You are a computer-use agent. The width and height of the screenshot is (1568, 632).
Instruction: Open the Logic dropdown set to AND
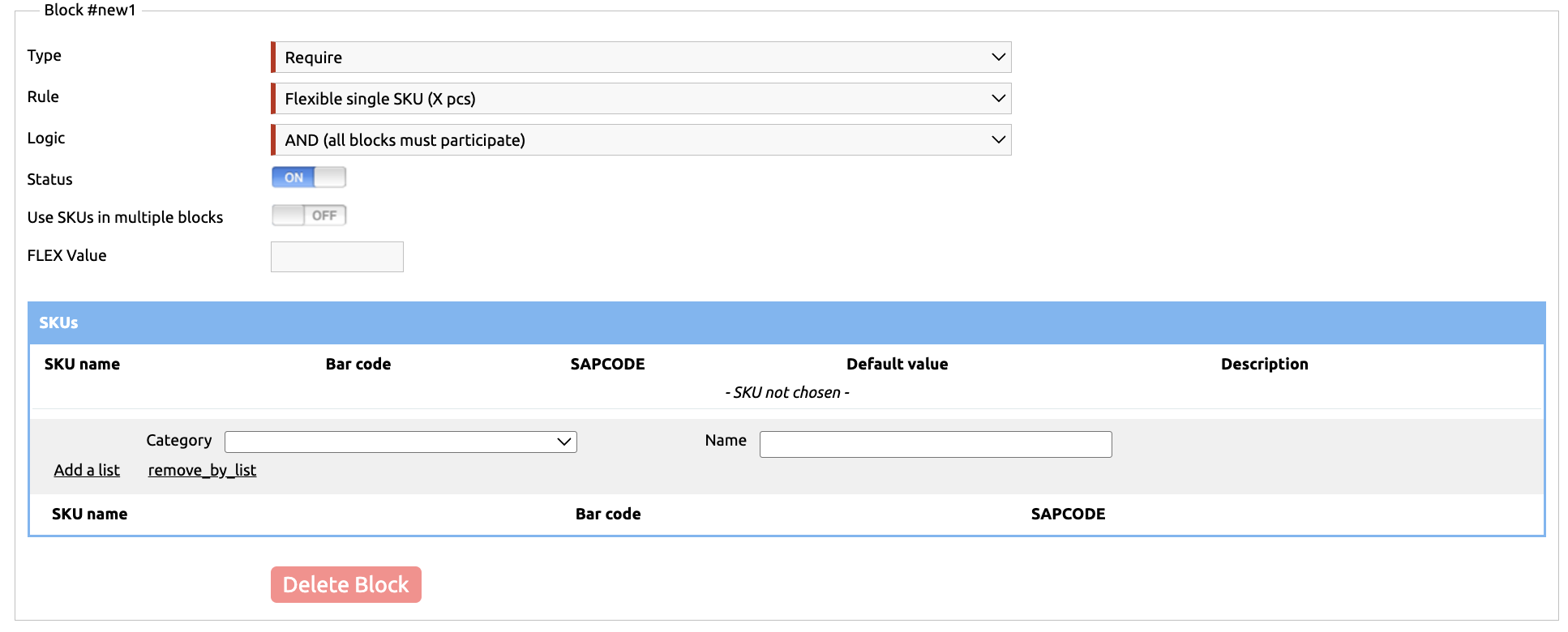tap(640, 140)
